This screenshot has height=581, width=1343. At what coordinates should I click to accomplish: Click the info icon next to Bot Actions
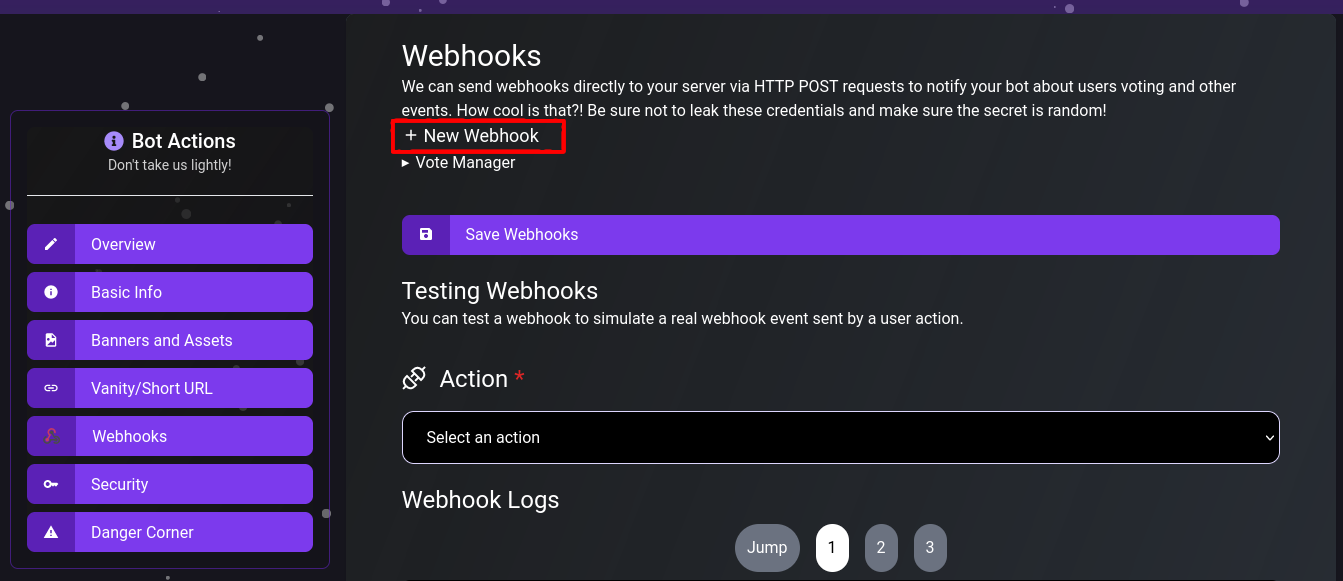coord(114,141)
